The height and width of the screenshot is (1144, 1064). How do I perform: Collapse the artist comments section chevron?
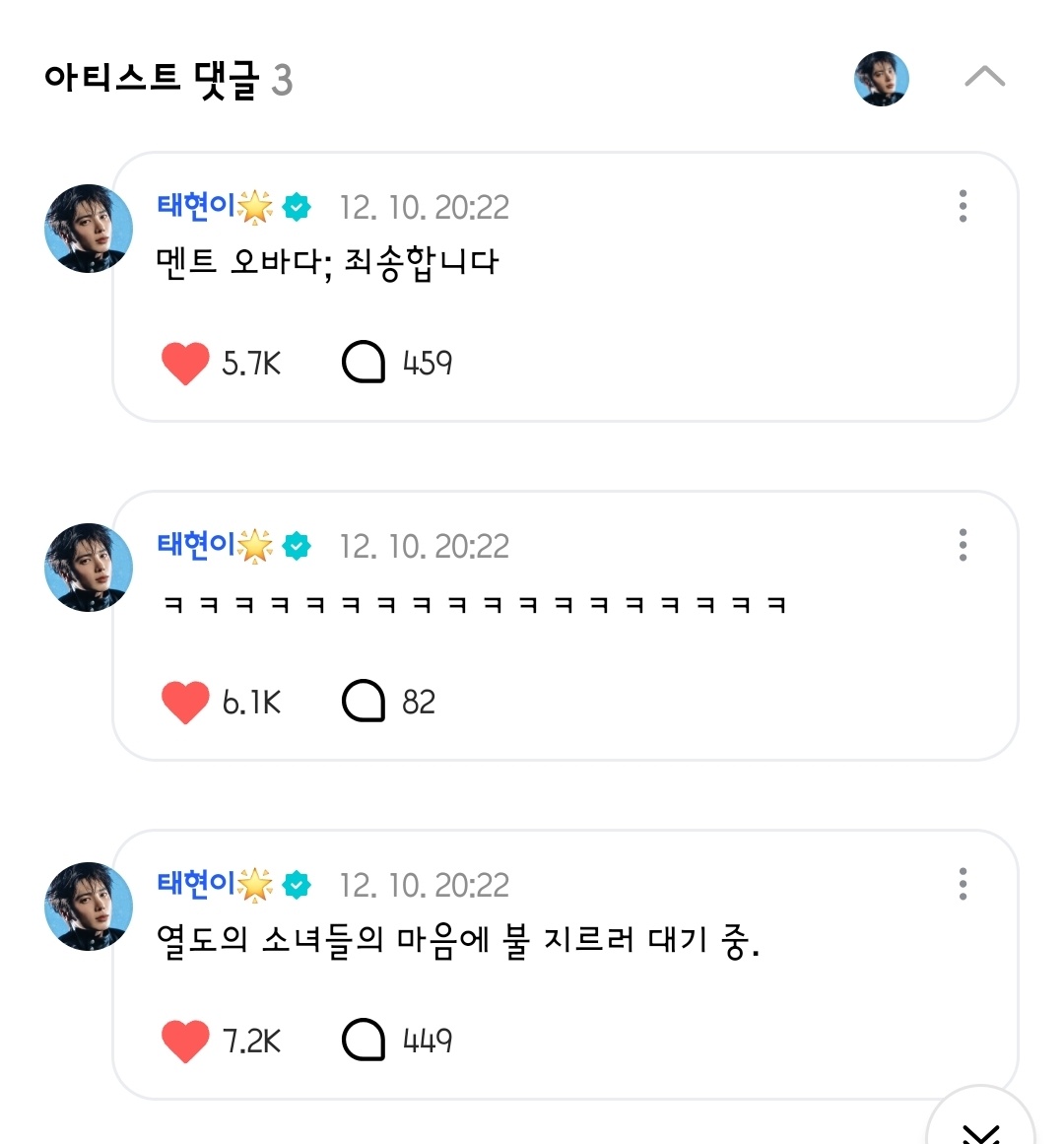click(984, 78)
